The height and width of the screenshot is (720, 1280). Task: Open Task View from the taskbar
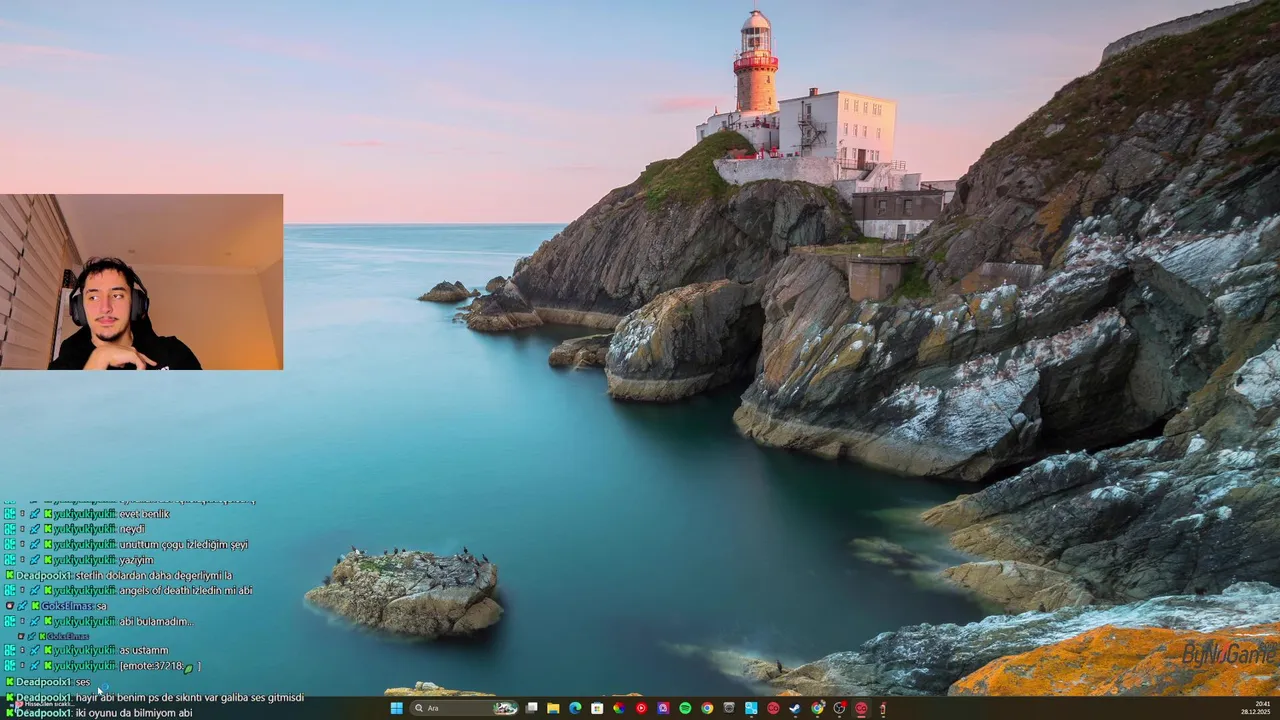coord(531,708)
